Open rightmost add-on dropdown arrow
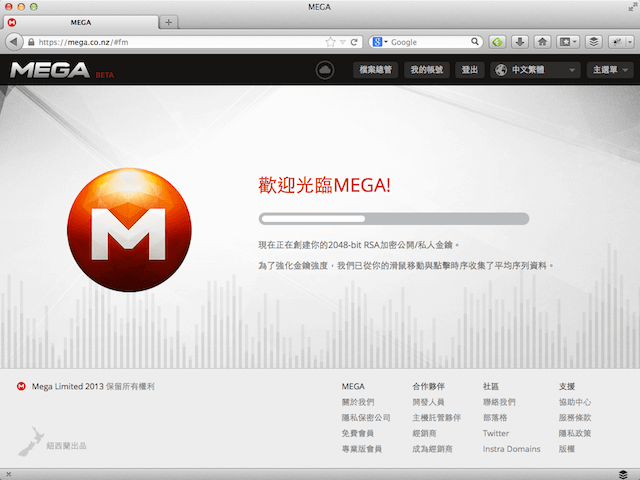 pyautogui.click(x=630, y=42)
